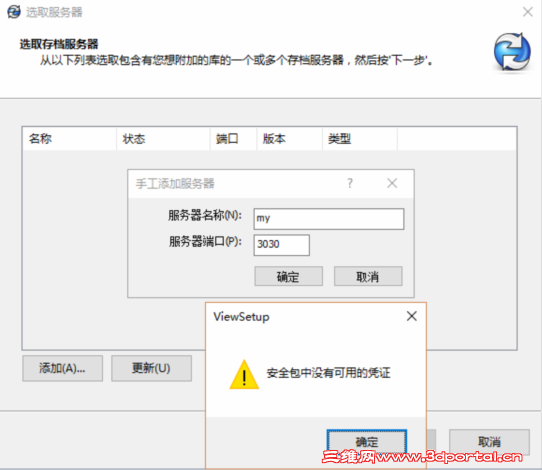Screen dimensions: 542x470
Task: Sort by the 类型 column header
Action: tap(359, 139)
